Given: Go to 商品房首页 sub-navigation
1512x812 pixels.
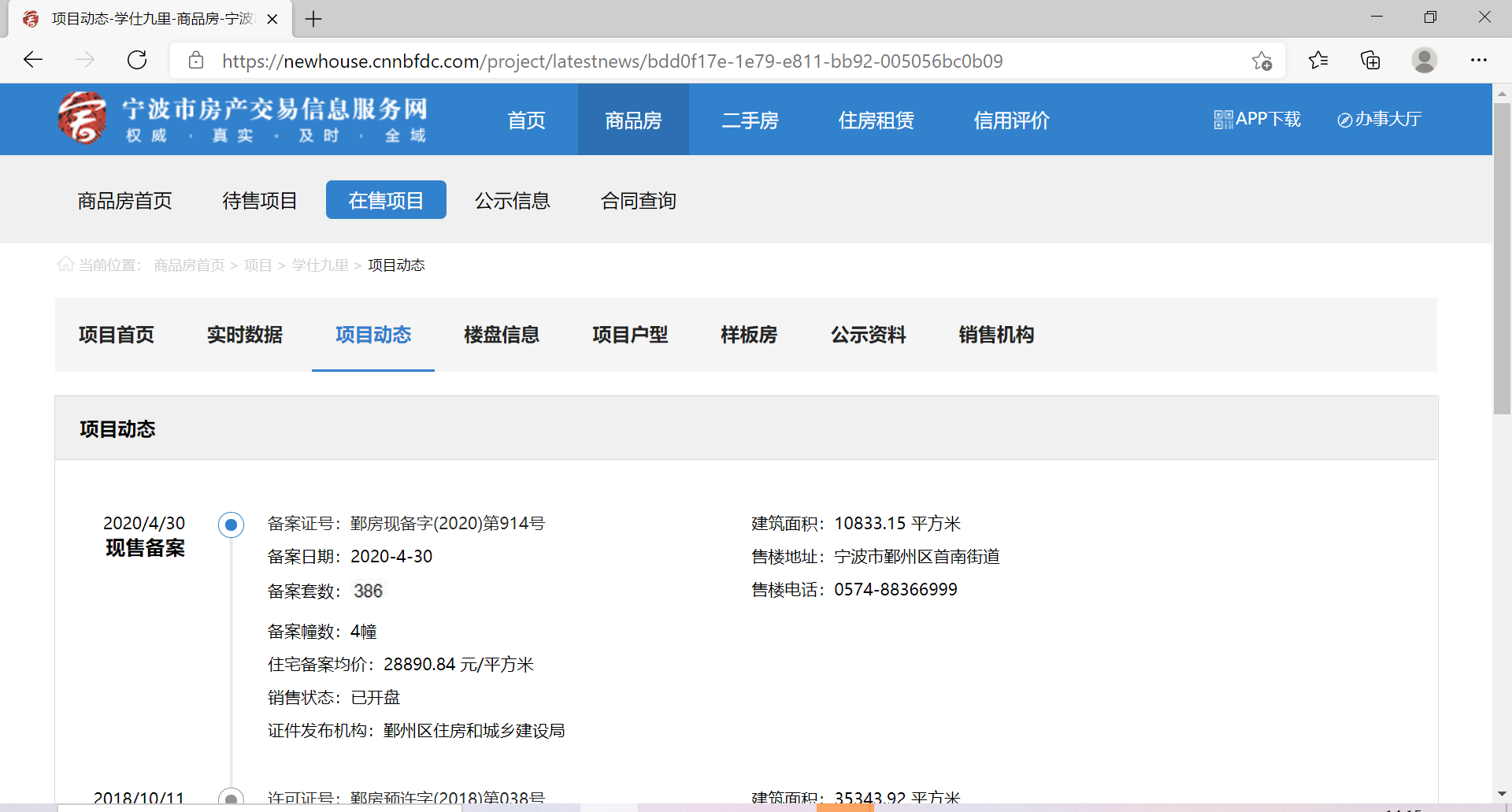Looking at the screenshot, I should click(124, 201).
